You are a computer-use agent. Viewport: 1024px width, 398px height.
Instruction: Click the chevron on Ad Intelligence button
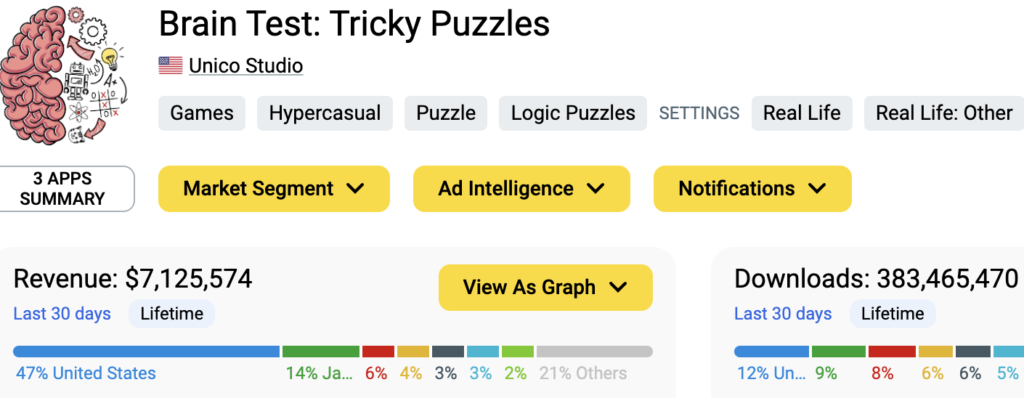point(595,189)
